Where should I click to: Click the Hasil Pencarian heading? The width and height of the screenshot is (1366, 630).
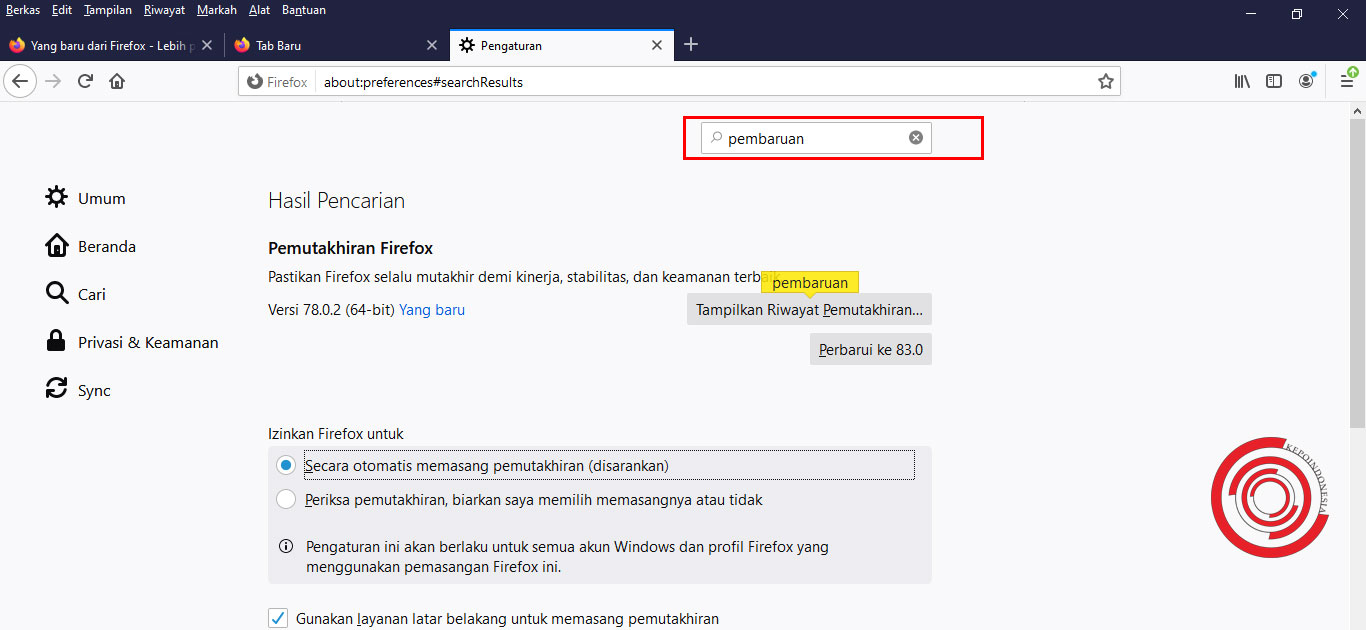[336, 201]
